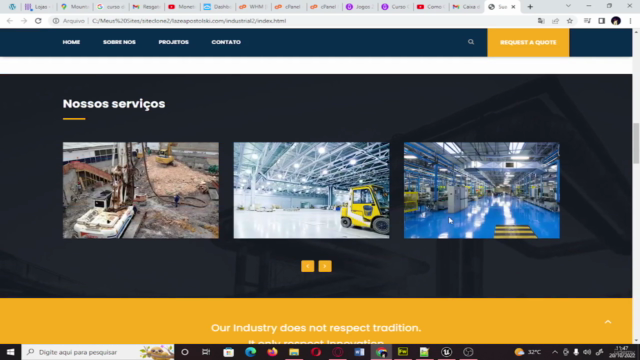Viewport: 640px width, 360px height.
Task: Click the REQUEST A QUOTE button
Action: click(x=528, y=42)
